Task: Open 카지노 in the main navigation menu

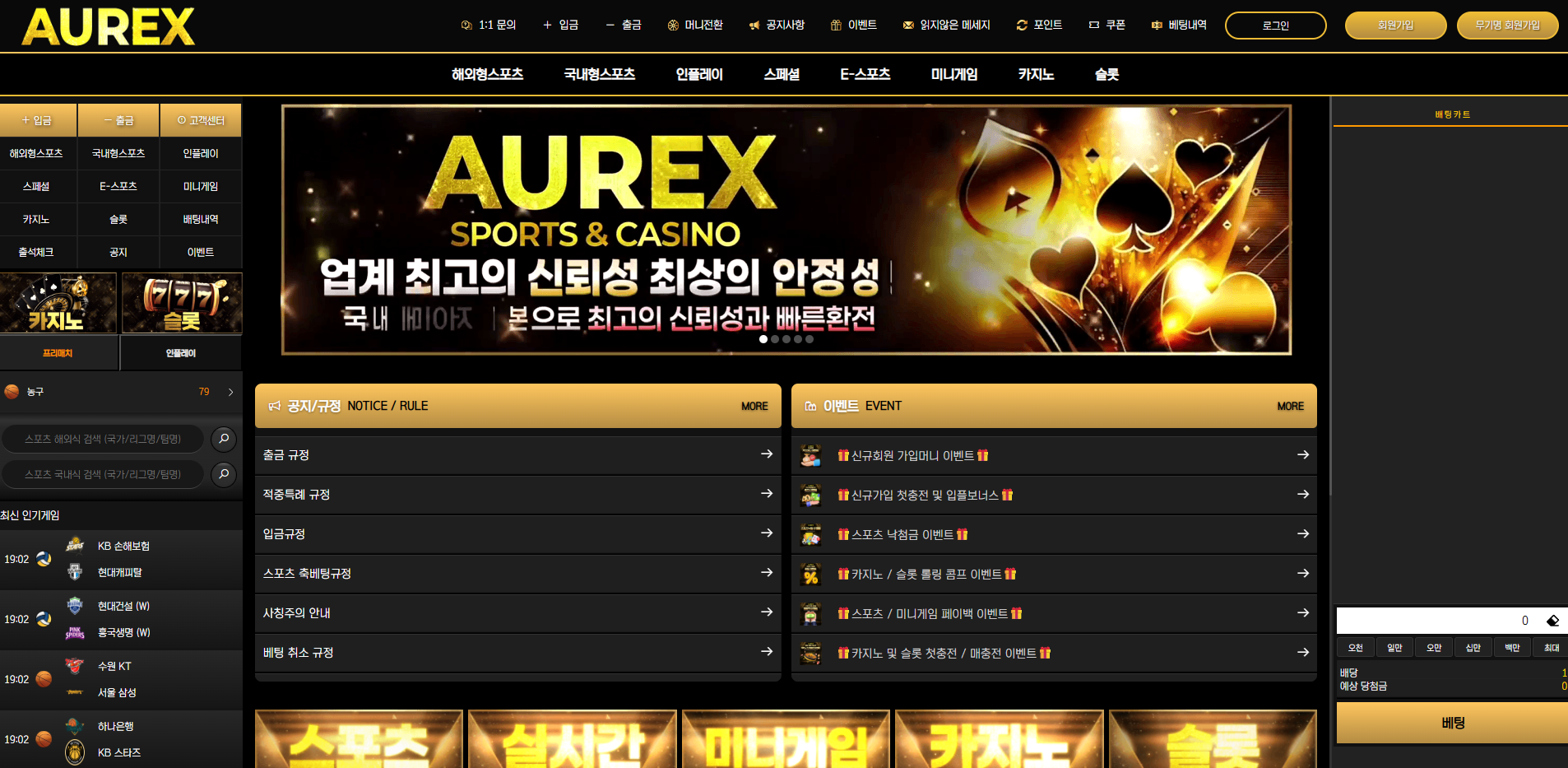Action: (x=1036, y=74)
